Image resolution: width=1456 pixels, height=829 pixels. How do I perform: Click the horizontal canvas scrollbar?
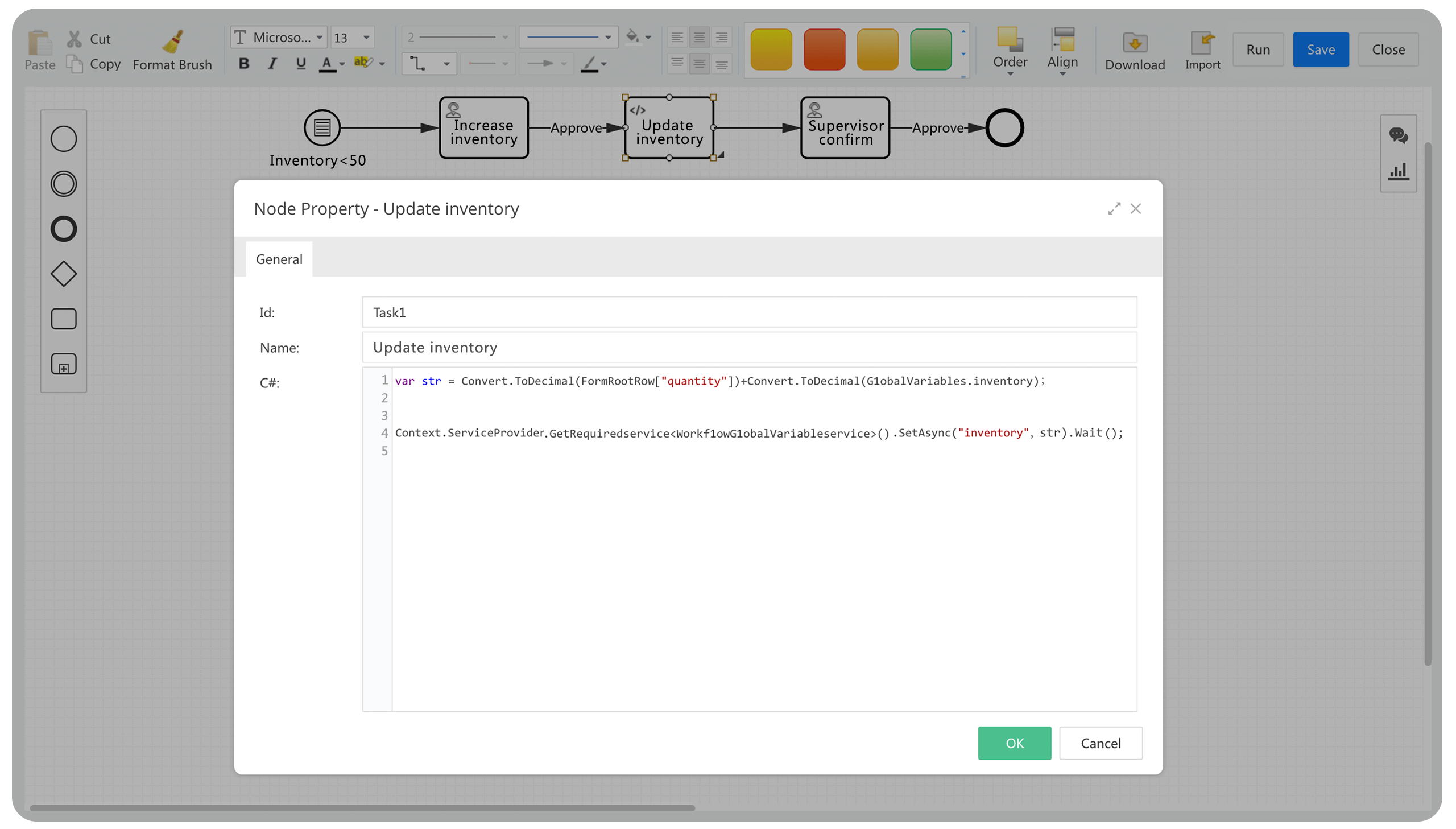[x=362, y=807]
